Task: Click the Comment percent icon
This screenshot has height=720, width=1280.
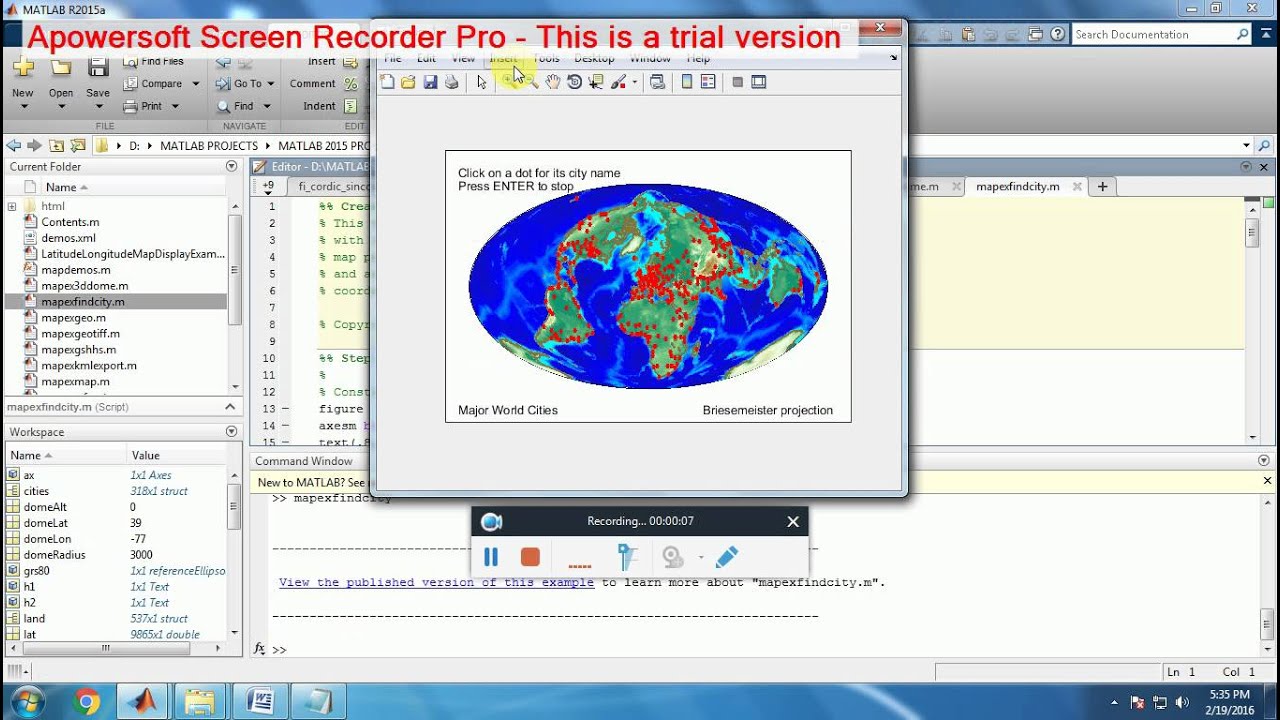Action: (351, 84)
